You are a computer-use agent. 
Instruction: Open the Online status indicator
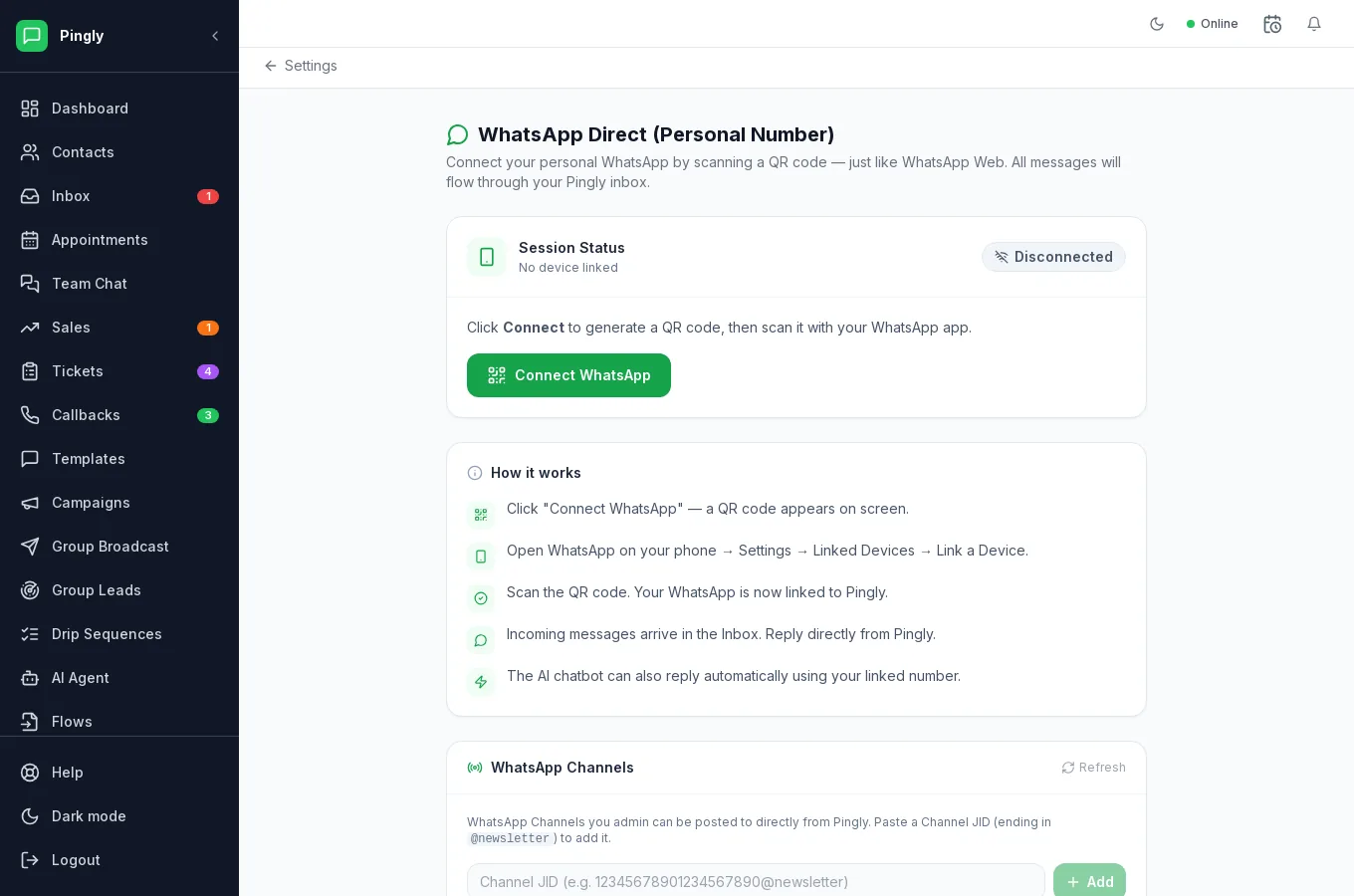tap(1213, 24)
